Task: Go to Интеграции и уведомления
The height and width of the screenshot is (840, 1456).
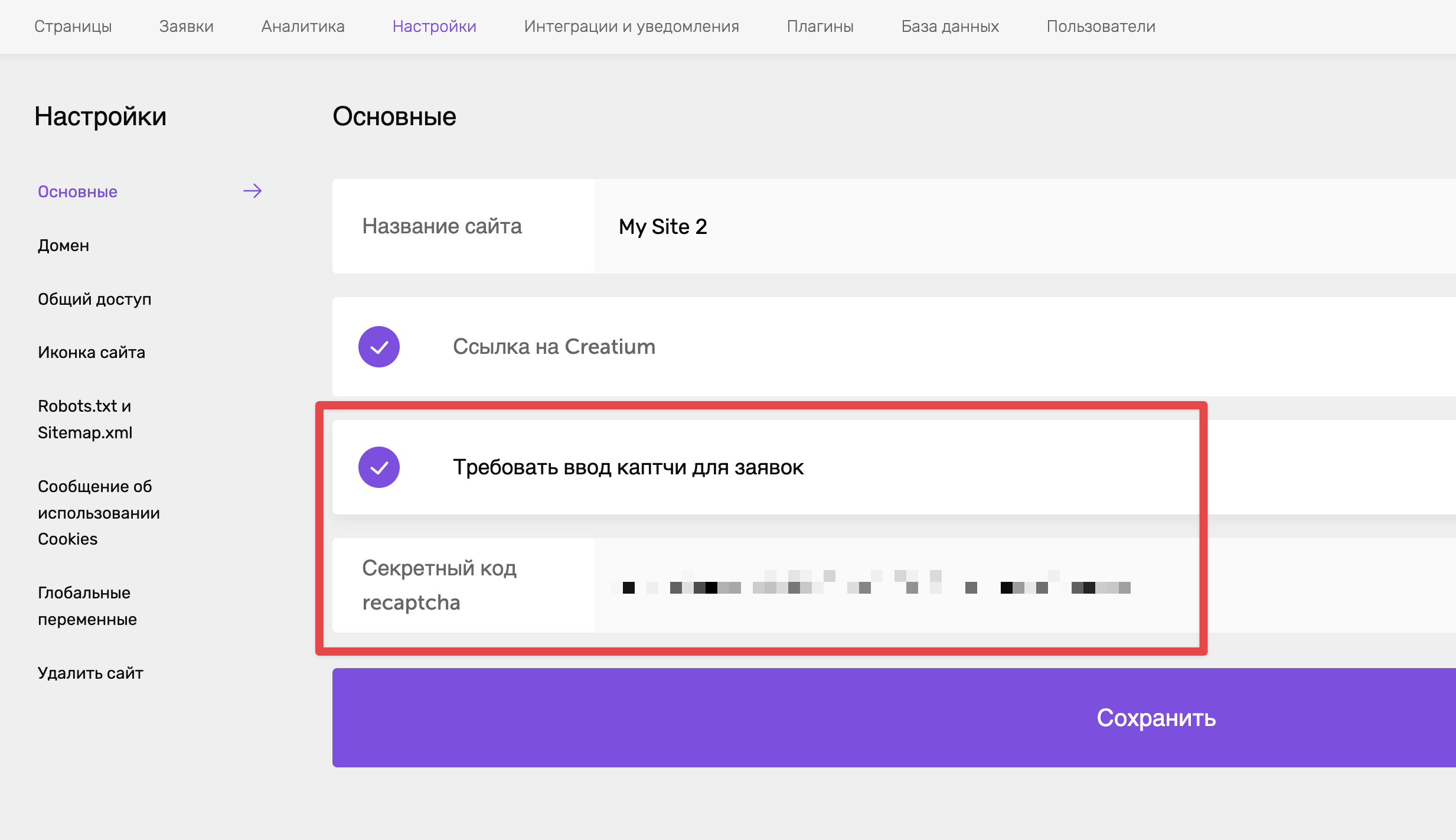Action: point(632,27)
